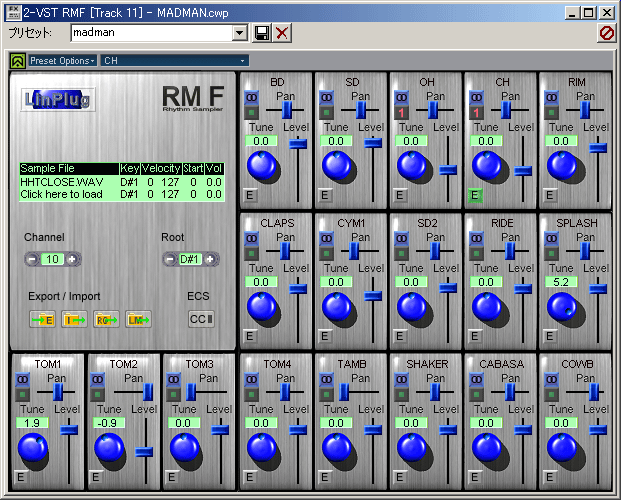Click the CYM1 pad Level slider handle
The image size is (621, 500).
373,296
